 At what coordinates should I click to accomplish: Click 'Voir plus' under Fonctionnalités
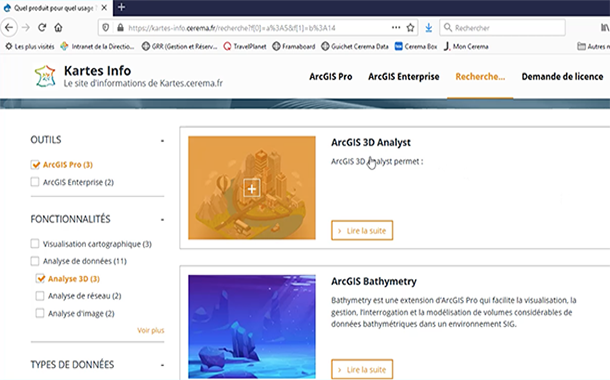(151, 331)
